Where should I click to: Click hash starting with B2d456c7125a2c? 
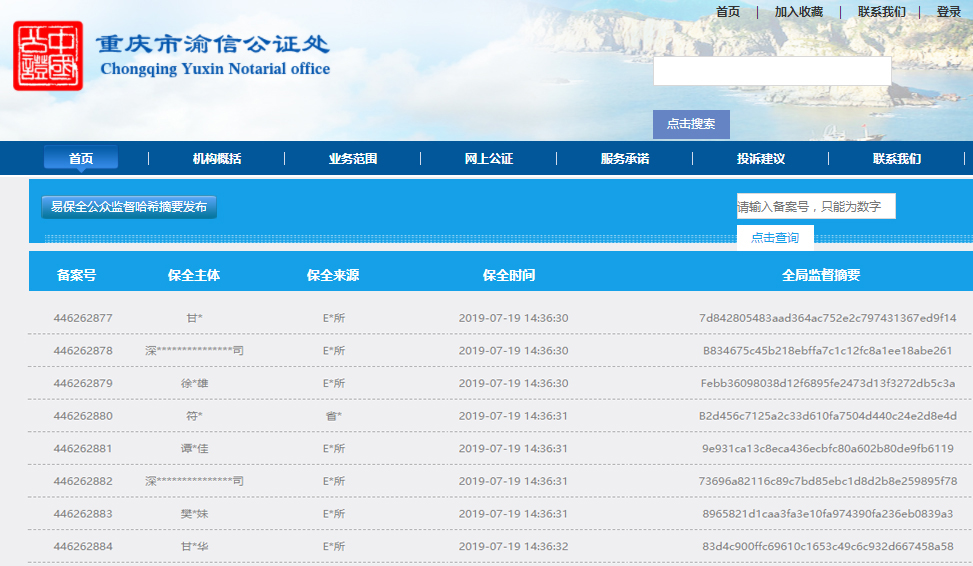[x=828, y=416]
